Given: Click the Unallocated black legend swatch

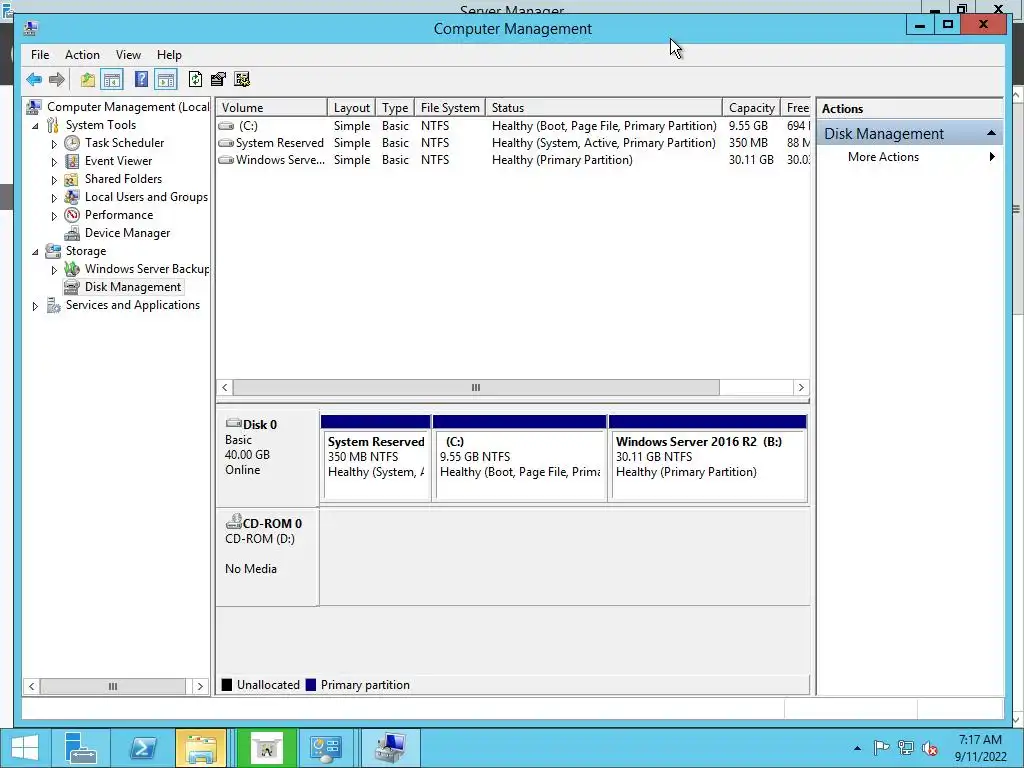Looking at the screenshot, I should 227,684.
